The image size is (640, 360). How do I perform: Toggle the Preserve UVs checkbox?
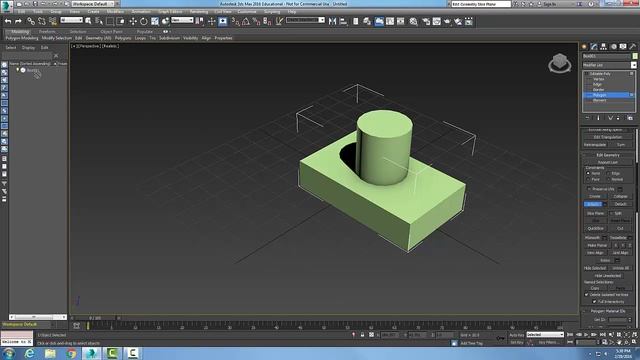click(589, 189)
